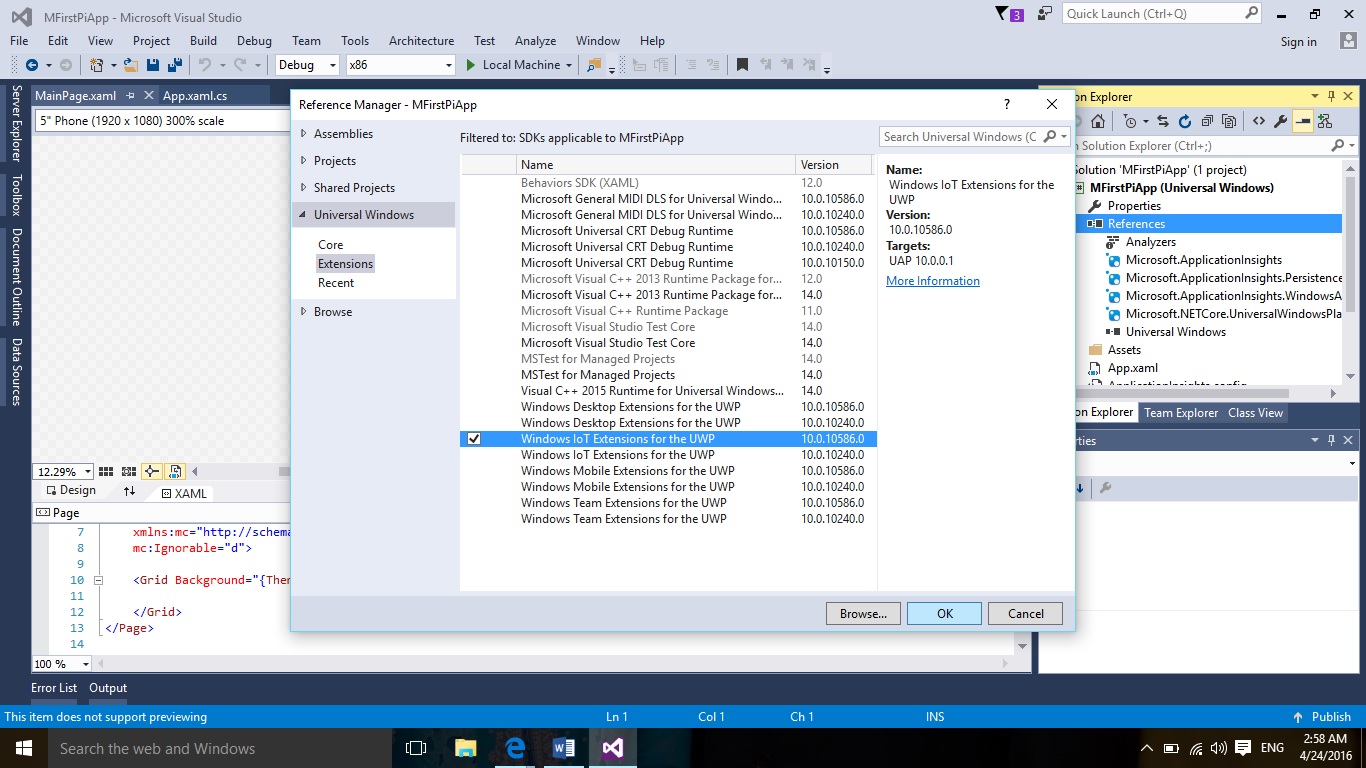The image size is (1366, 768).
Task: Click Sync with Active Document icon
Action: pyautogui.click(x=1163, y=122)
